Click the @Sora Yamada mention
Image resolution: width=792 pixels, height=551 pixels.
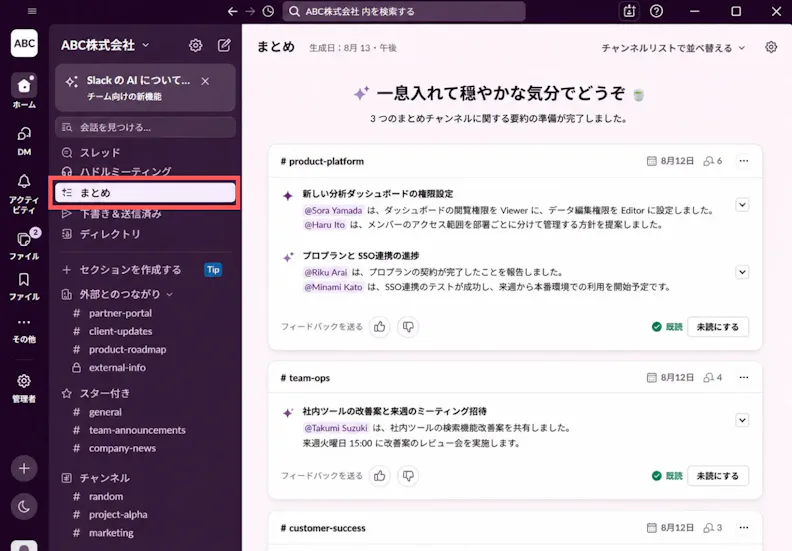coord(333,211)
